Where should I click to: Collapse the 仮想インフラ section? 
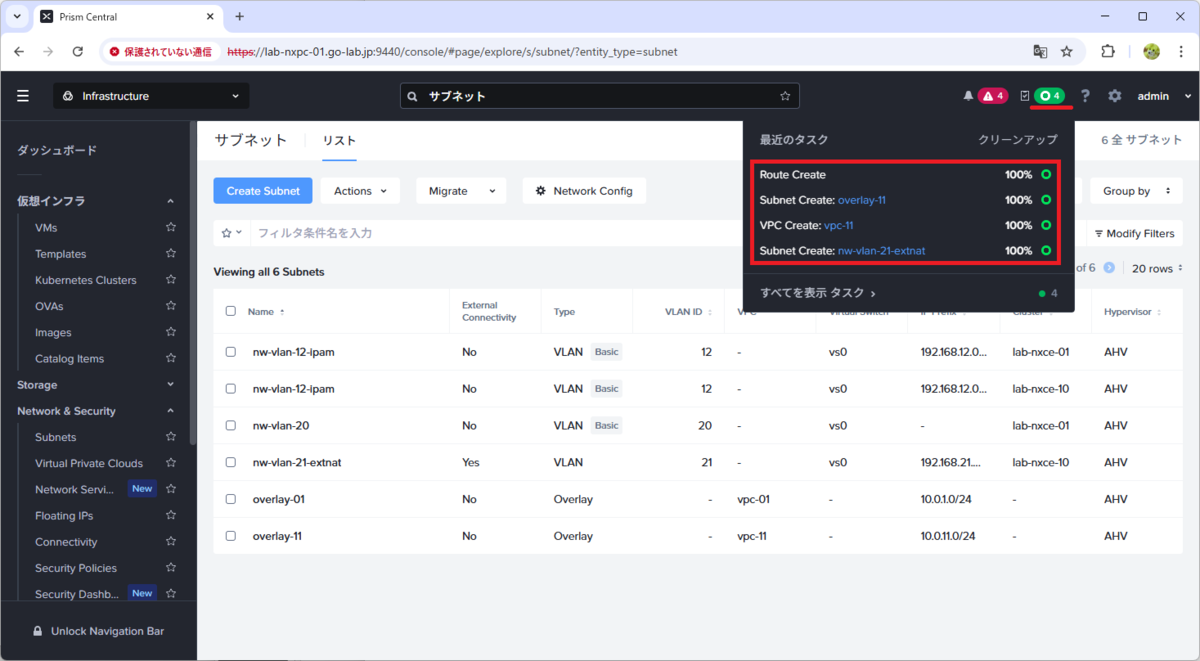pyautogui.click(x=170, y=201)
